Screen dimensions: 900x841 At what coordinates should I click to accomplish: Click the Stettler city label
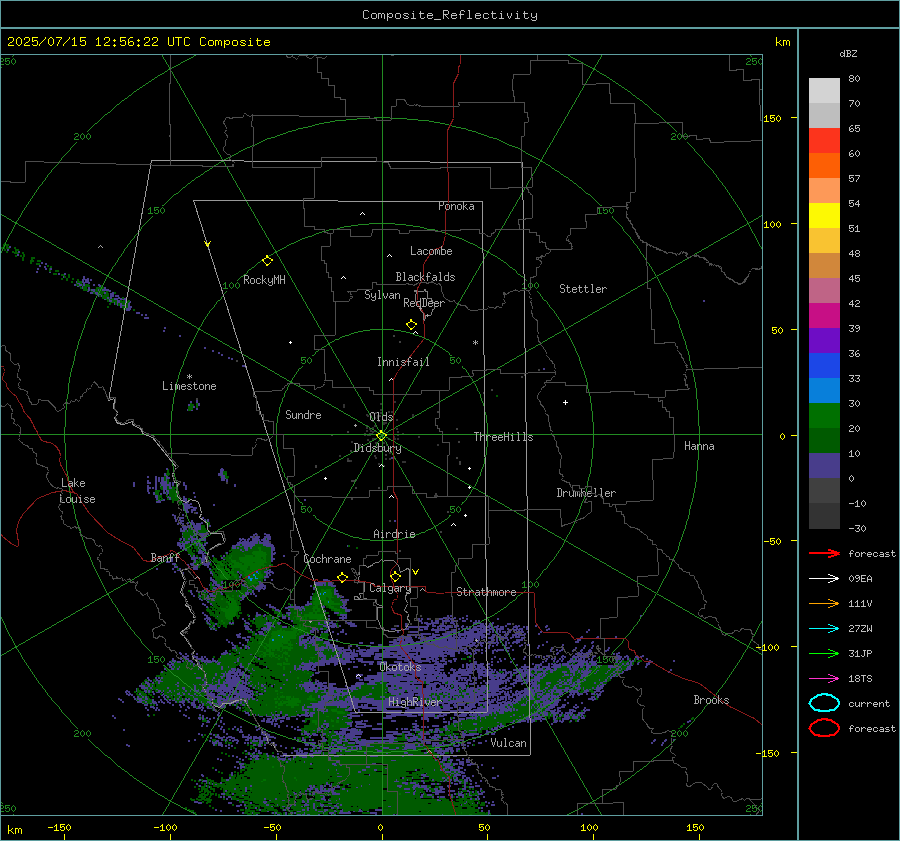[x=583, y=289]
